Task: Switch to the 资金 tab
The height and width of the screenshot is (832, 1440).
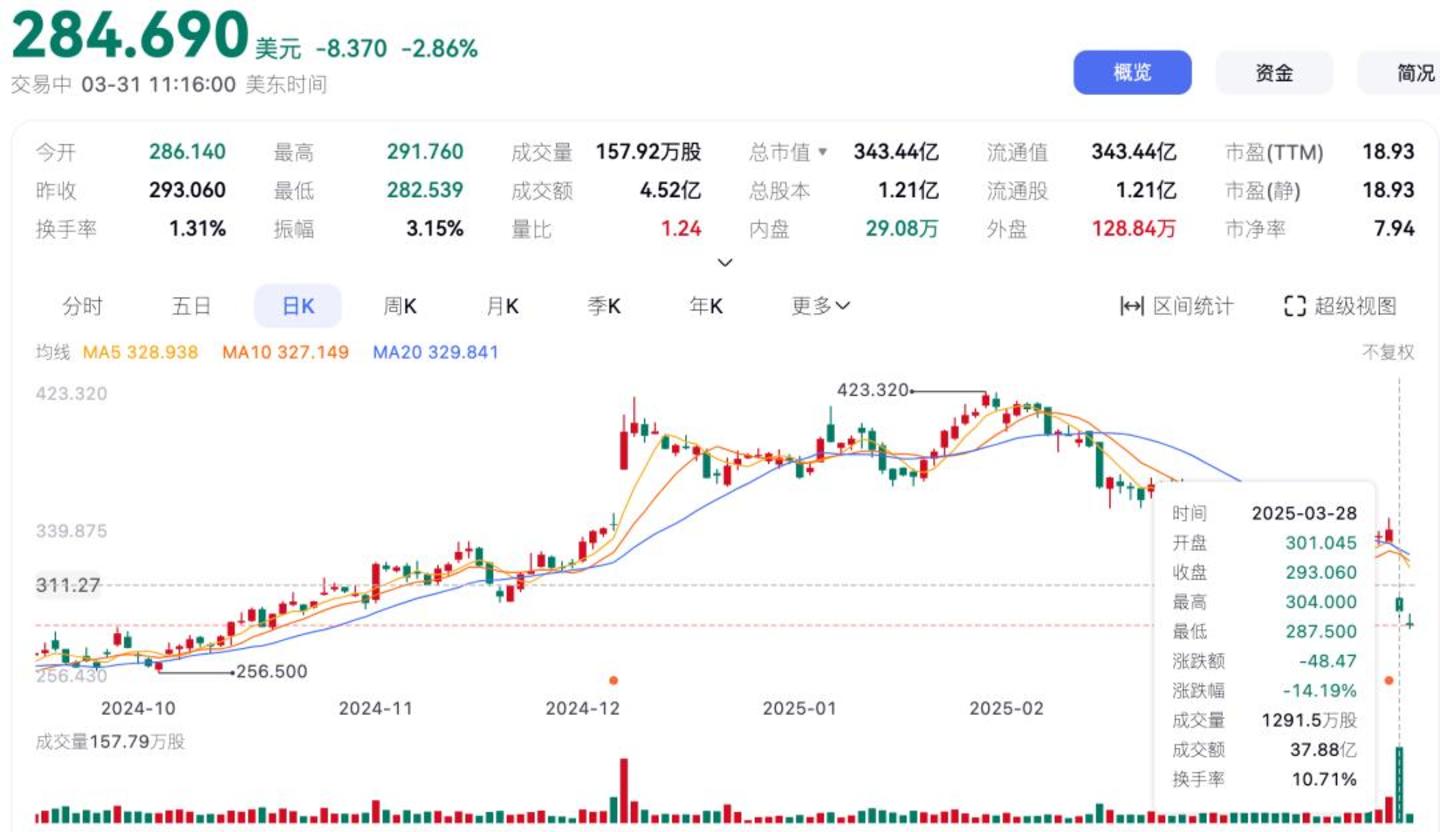Action: [1274, 73]
